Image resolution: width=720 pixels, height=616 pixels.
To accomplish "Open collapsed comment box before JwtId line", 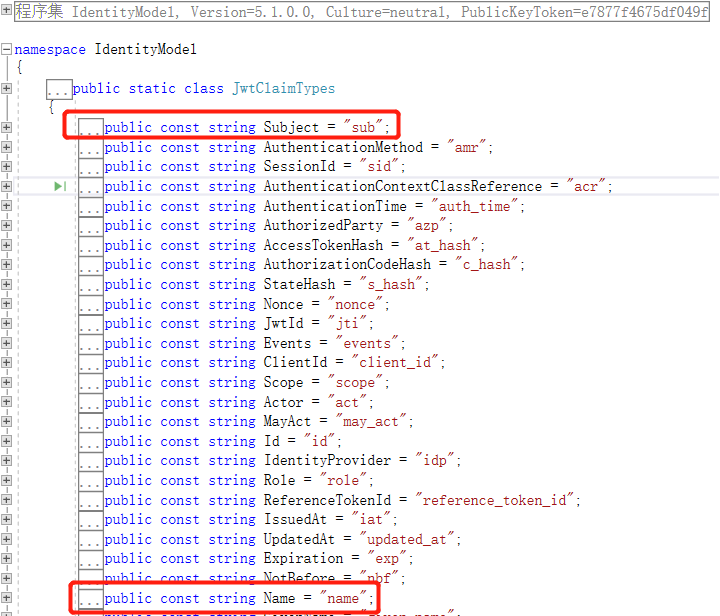I will pyautogui.click(x=90, y=324).
